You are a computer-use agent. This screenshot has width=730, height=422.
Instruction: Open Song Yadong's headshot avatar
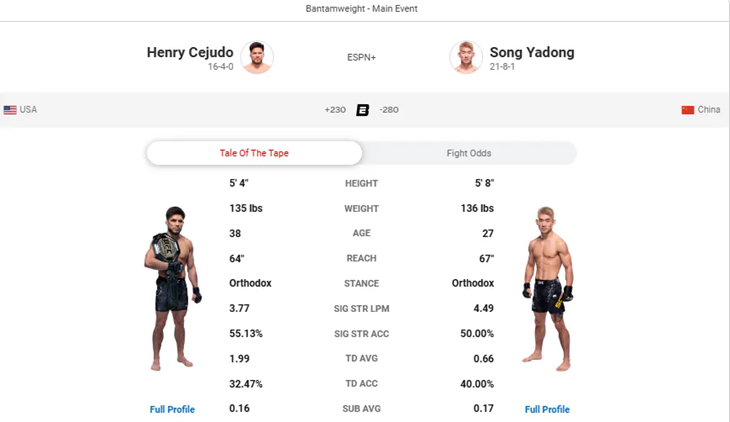pos(466,57)
